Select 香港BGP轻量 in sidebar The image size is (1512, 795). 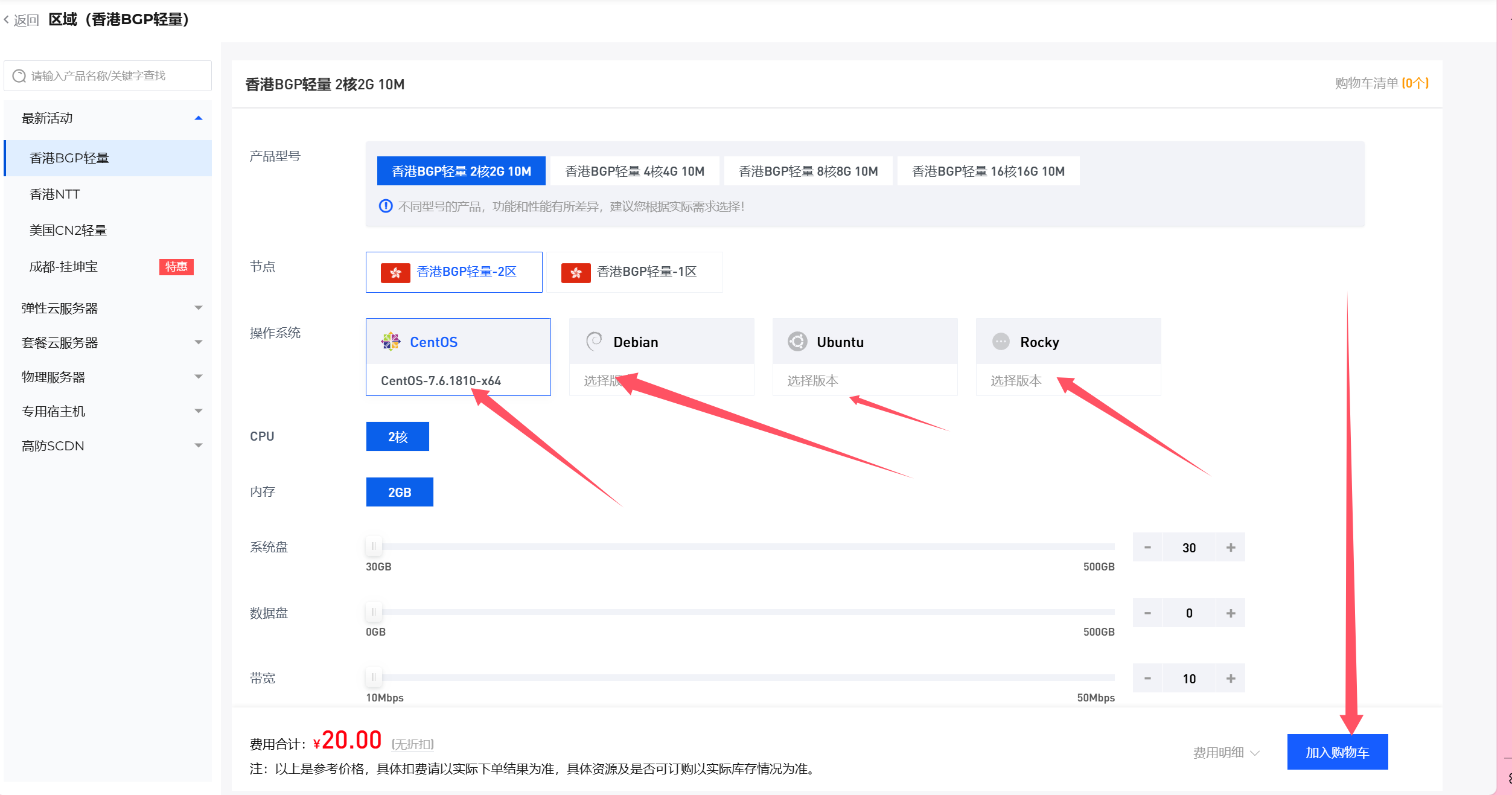point(108,158)
